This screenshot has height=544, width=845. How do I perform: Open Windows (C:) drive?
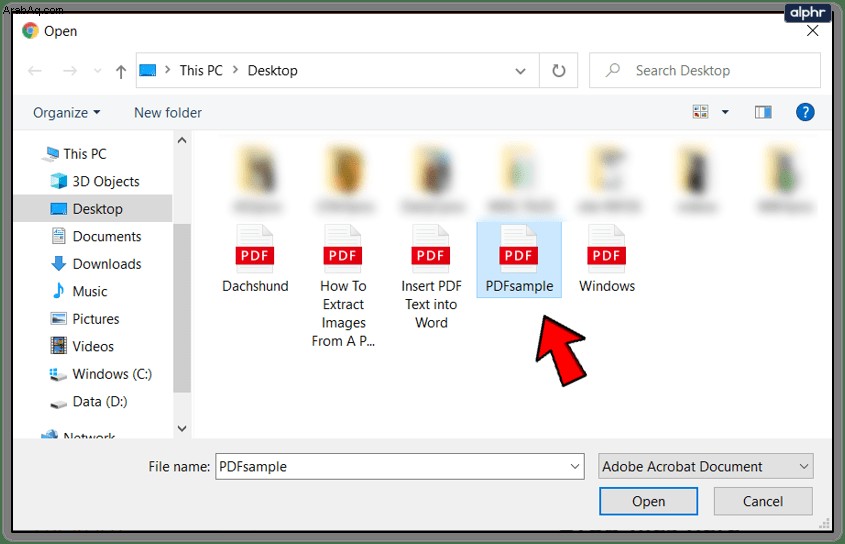point(101,374)
